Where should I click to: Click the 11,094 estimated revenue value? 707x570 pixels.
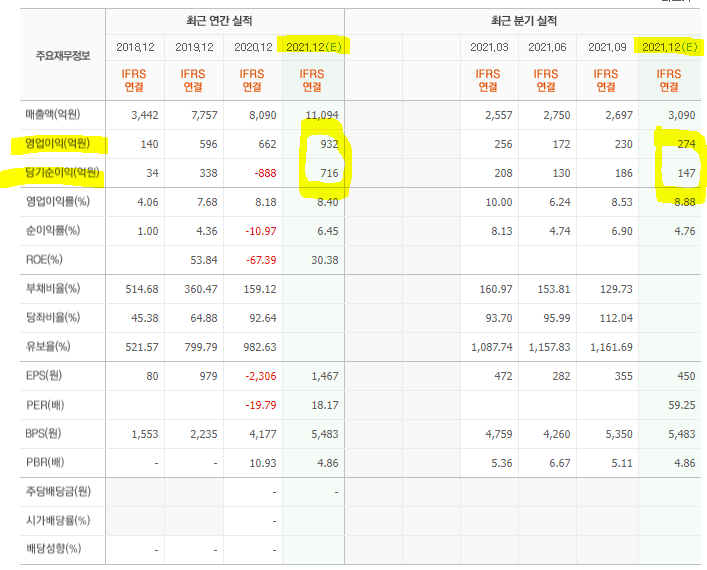click(x=322, y=115)
